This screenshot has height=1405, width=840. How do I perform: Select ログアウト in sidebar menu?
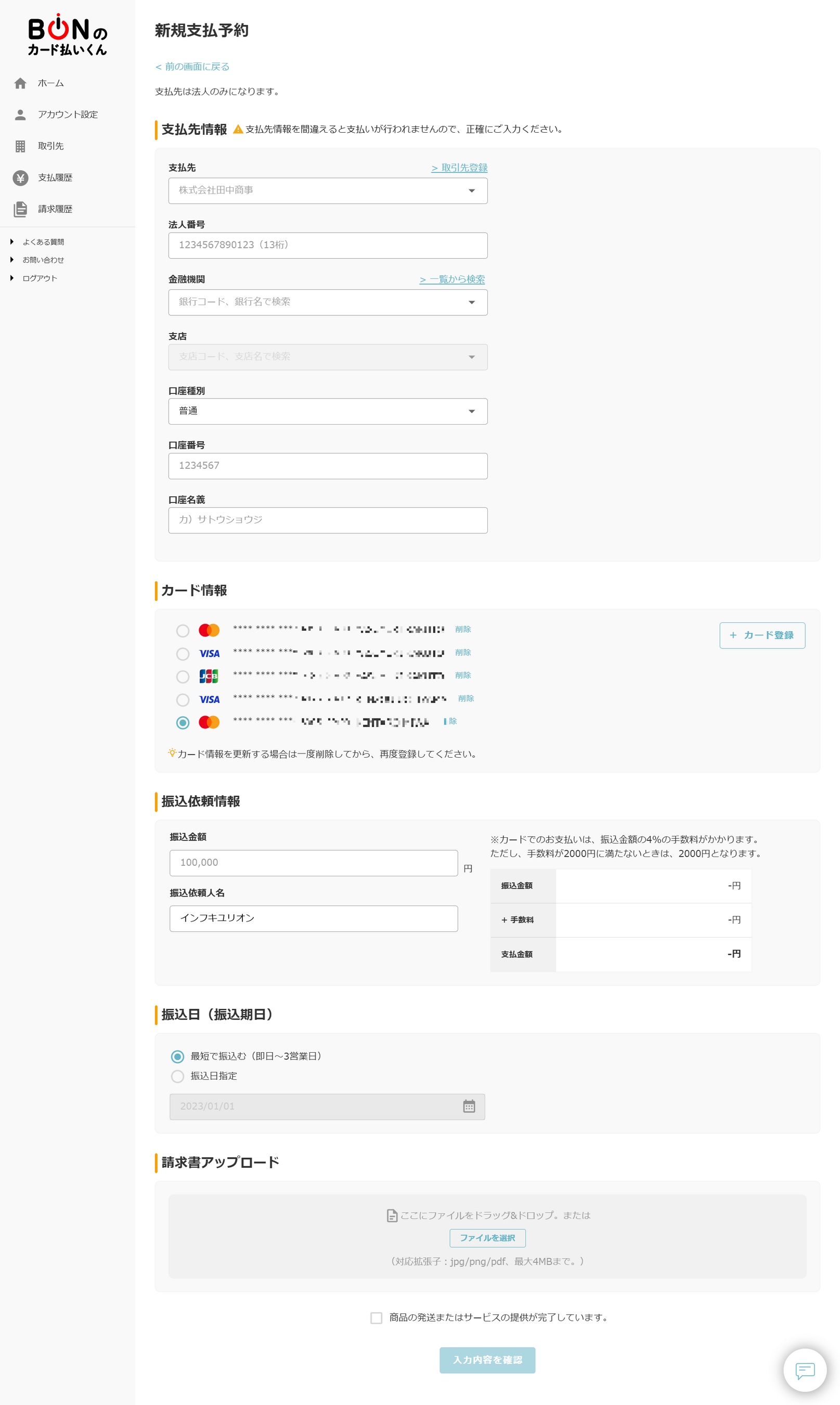[x=40, y=278]
